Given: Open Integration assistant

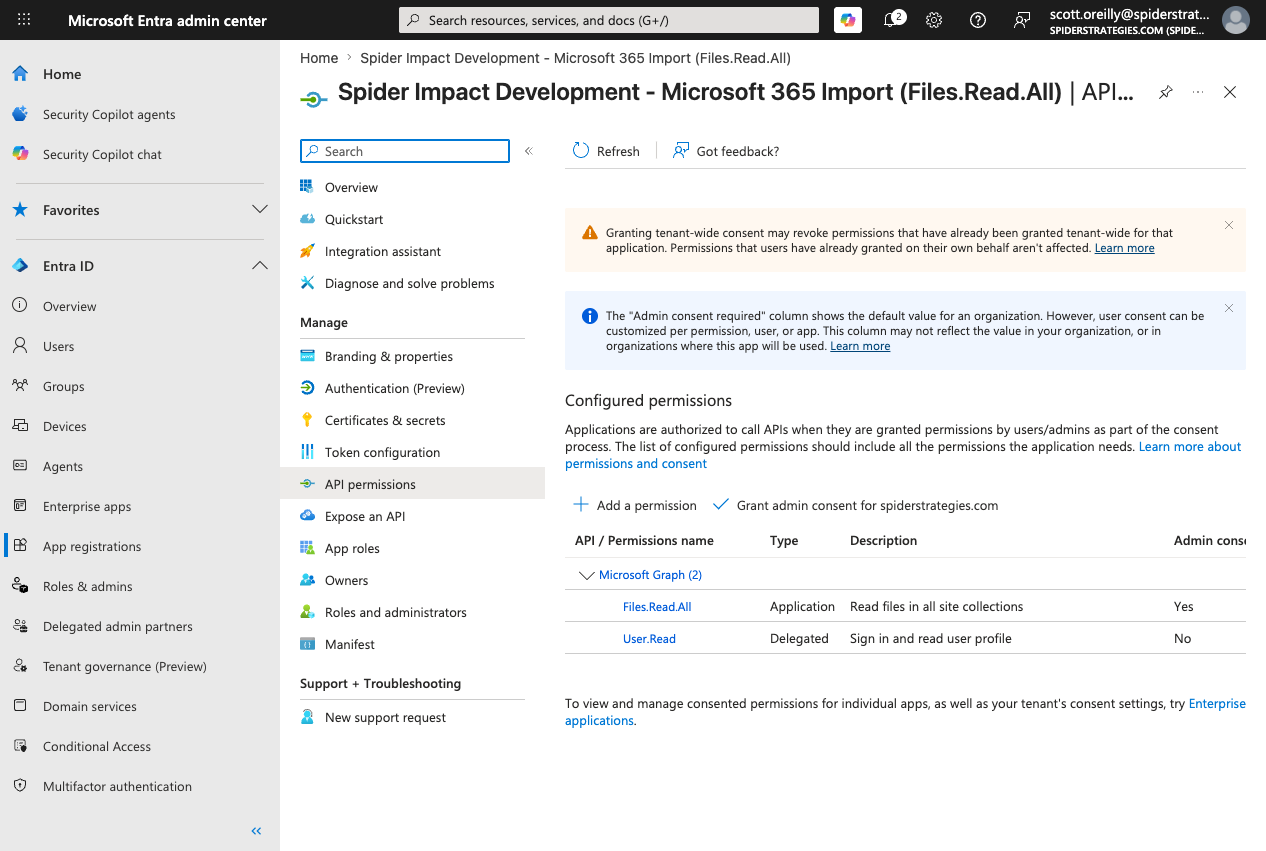Looking at the screenshot, I should click(x=383, y=251).
